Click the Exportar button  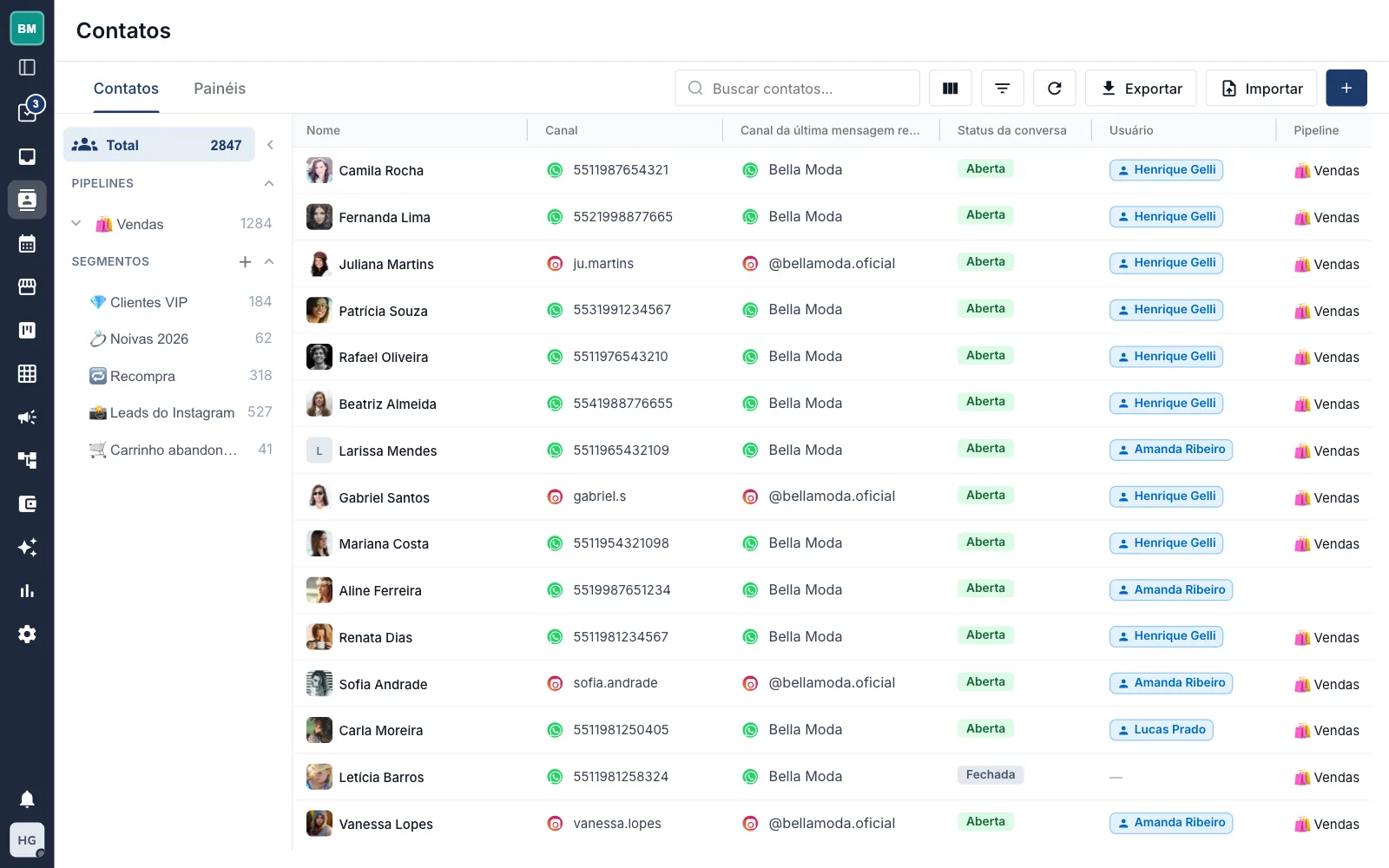pos(1141,88)
